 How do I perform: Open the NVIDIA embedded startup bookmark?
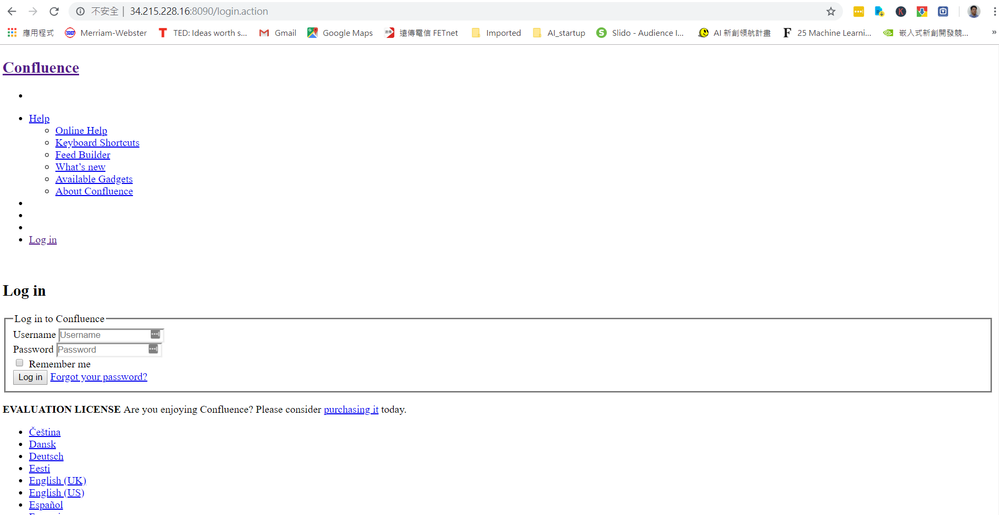tap(926, 33)
